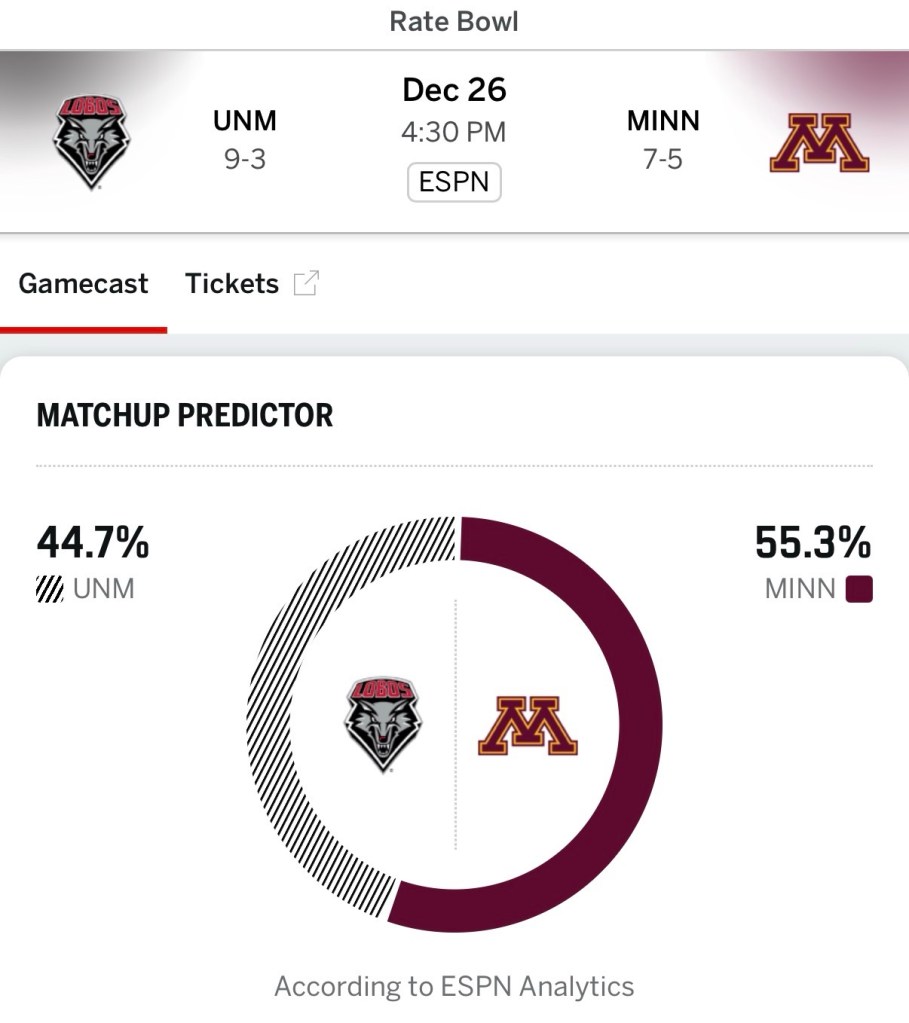Click the Lobos logo in the game header

(93, 141)
